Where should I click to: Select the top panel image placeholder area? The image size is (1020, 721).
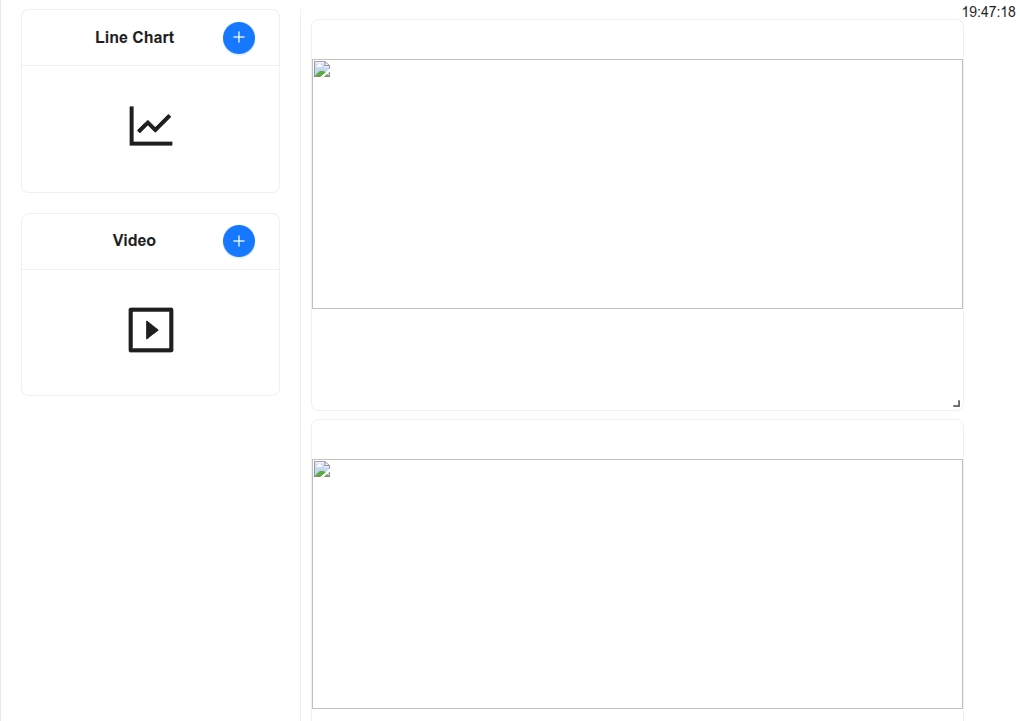coord(638,184)
